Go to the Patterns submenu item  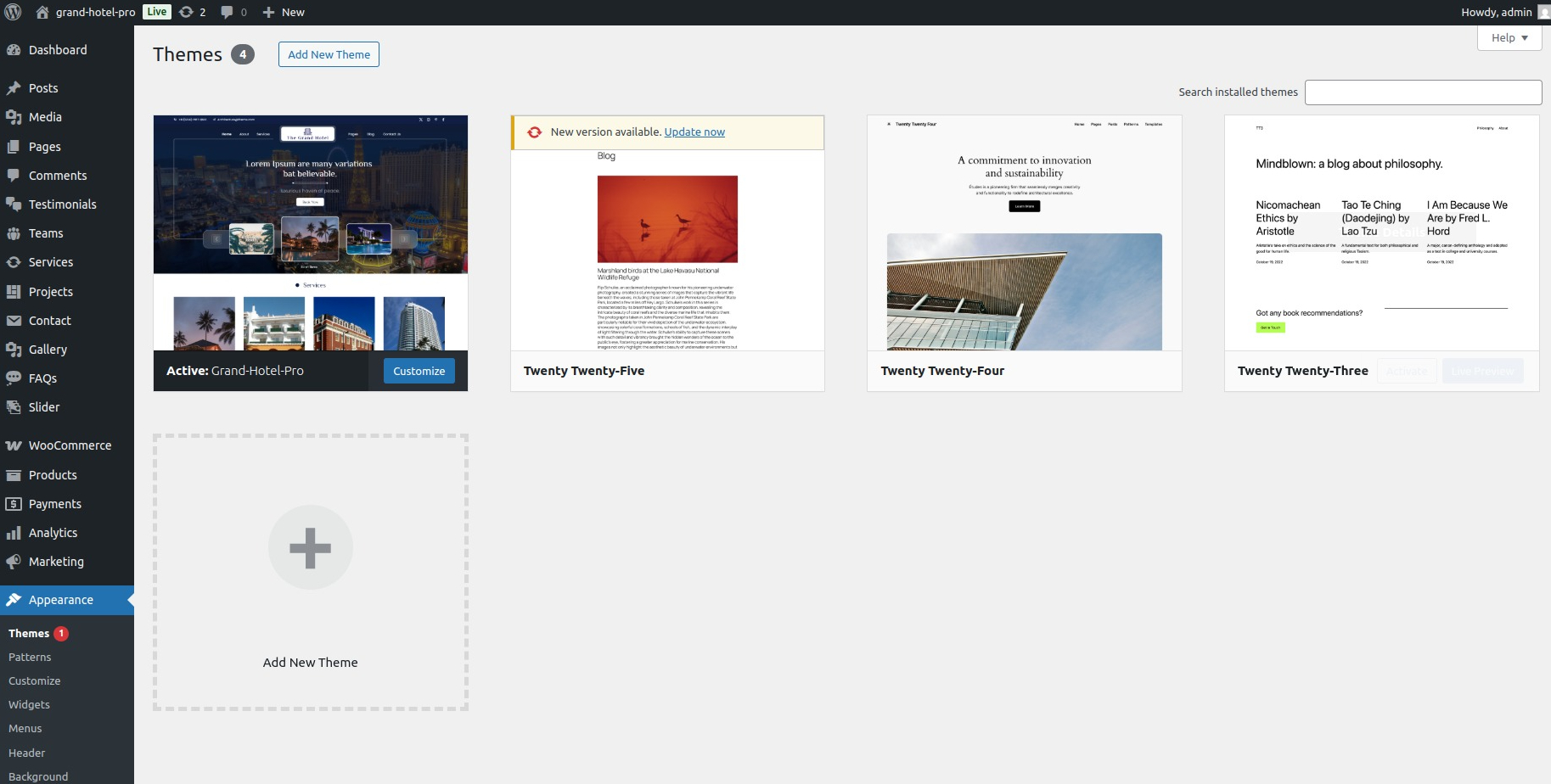[x=30, y=657]
